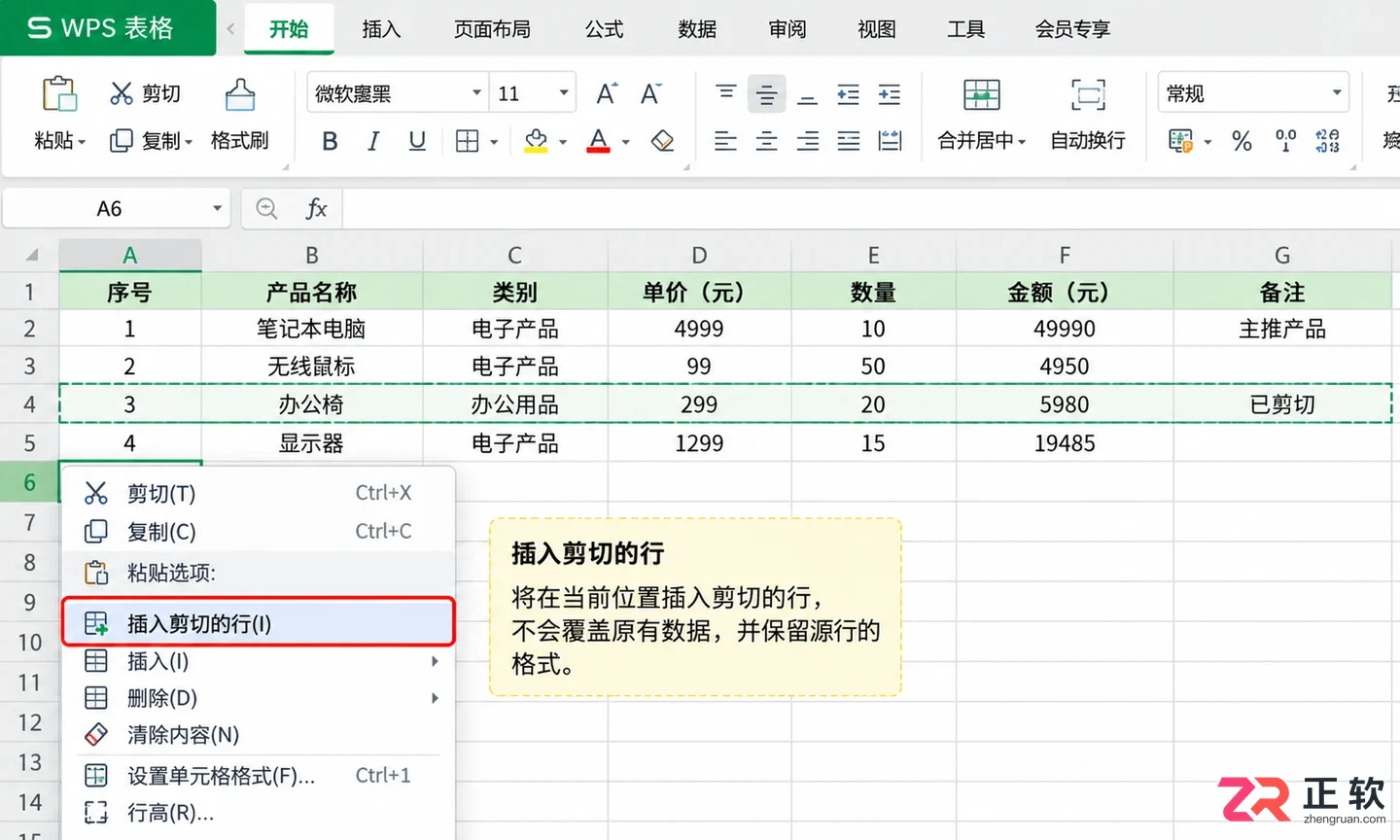Increase font size with A+ icon

click(607, 93)
